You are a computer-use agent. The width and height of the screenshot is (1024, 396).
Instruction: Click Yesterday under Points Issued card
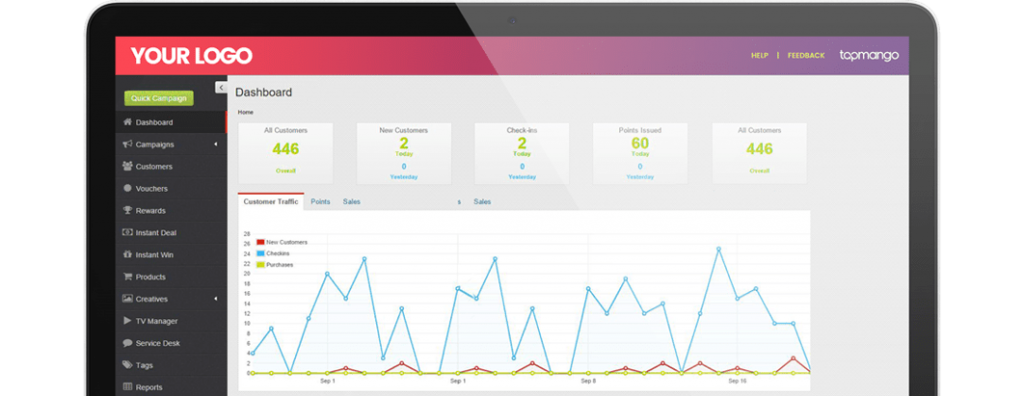coord(640,177)
